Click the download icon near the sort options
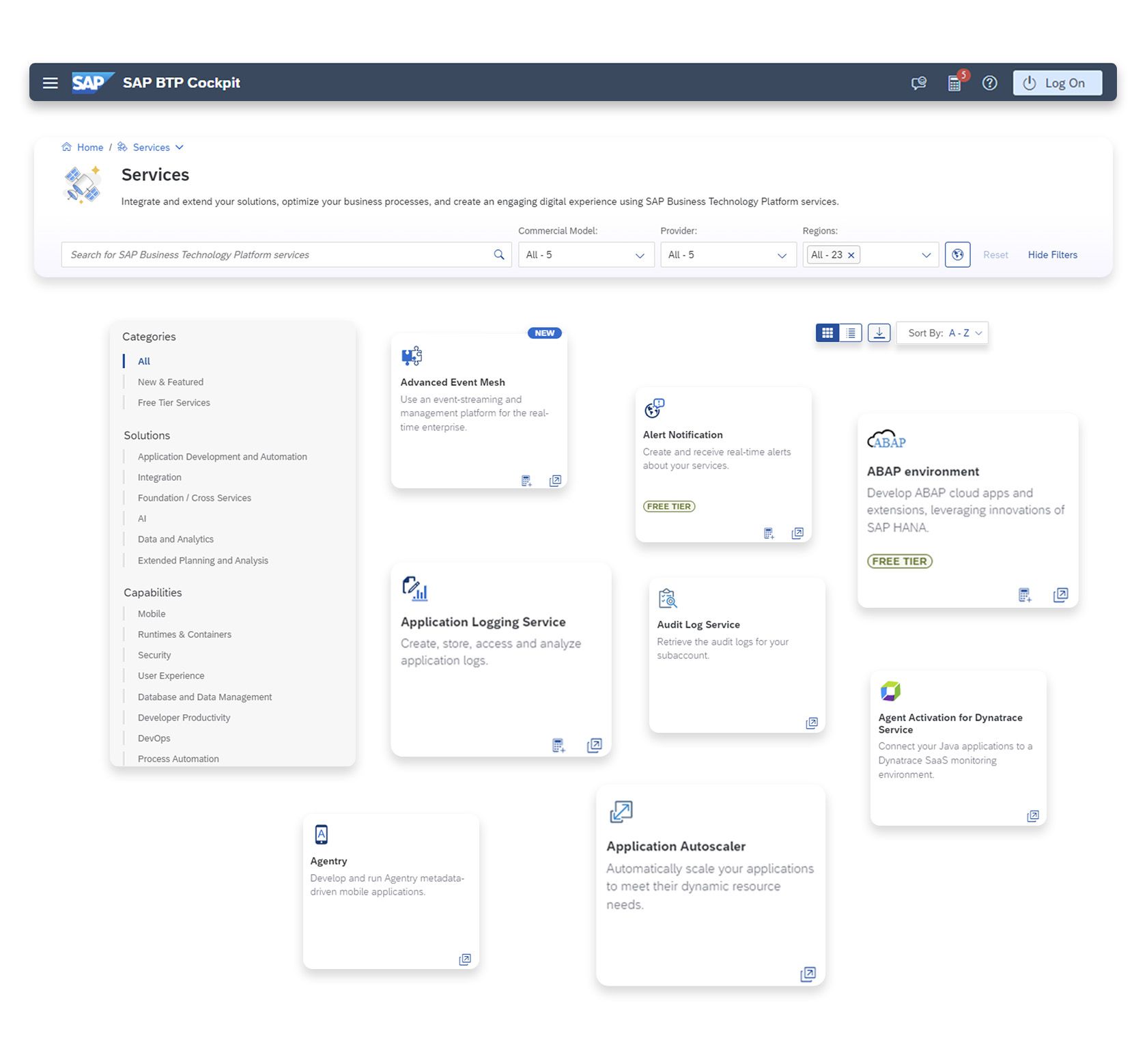This screenshot has height=1064, width=1147. tap(879, 333)
